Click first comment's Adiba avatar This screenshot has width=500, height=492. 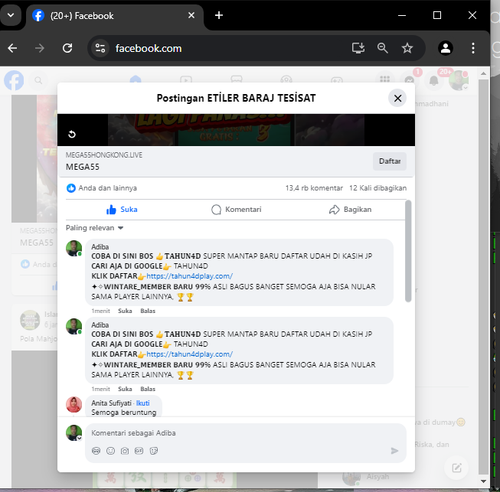click(x=74, y=248)
